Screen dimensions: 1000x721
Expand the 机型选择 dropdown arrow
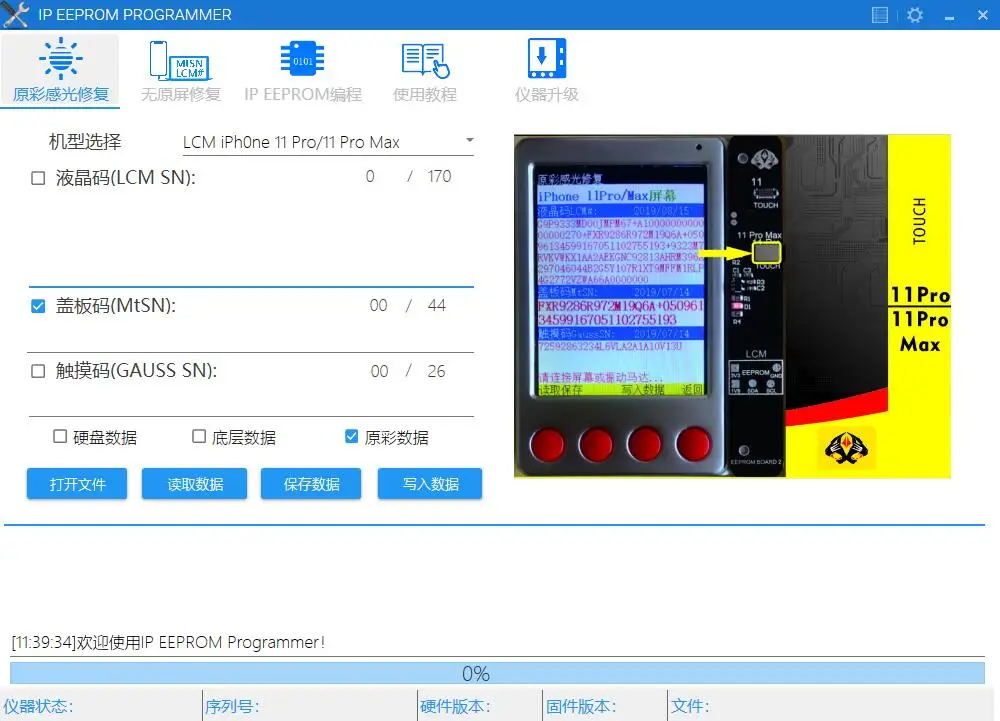point(469,140)
